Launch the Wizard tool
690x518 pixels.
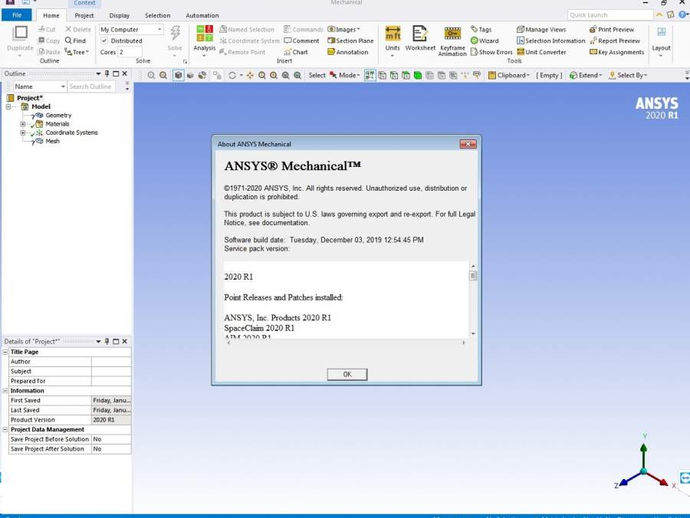(x=484, y=40)
